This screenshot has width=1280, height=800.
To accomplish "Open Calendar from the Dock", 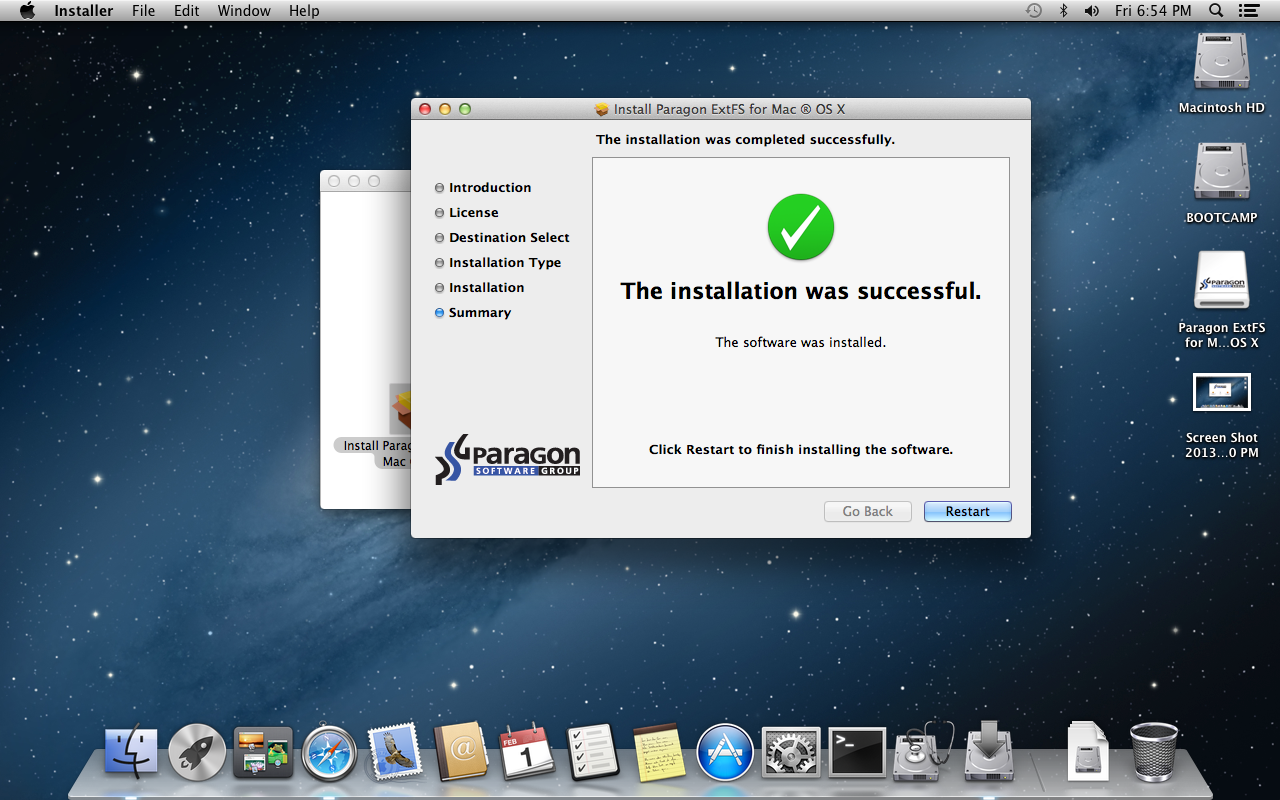I will point(526,752).
